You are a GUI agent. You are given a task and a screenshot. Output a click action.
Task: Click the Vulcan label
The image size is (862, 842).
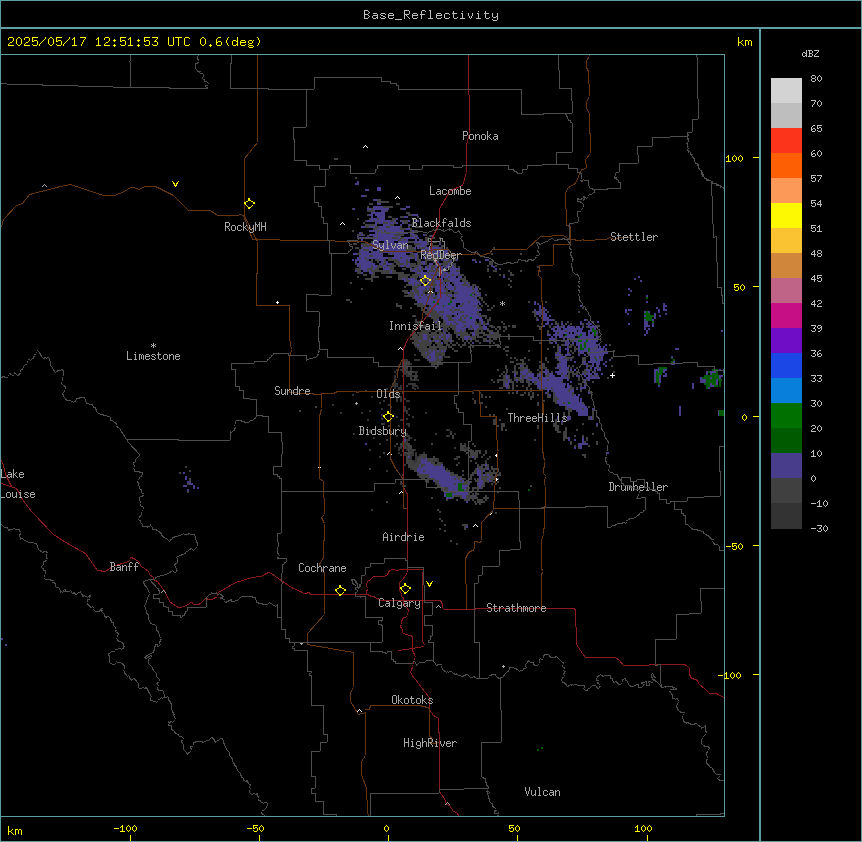pos(542,792)
